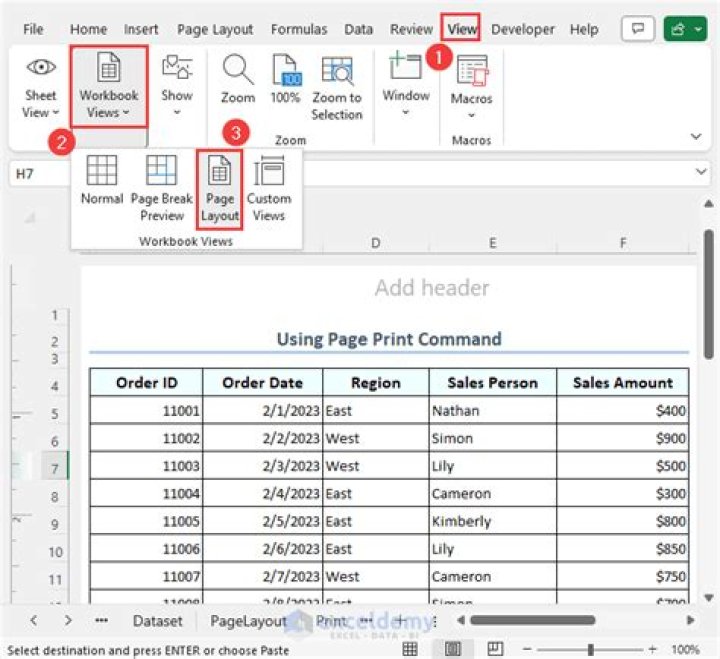Image resolution: width=720 pixels, height=659 pixels.
Task: Go to previous sheet with left arrow
Action: [34, 620]
